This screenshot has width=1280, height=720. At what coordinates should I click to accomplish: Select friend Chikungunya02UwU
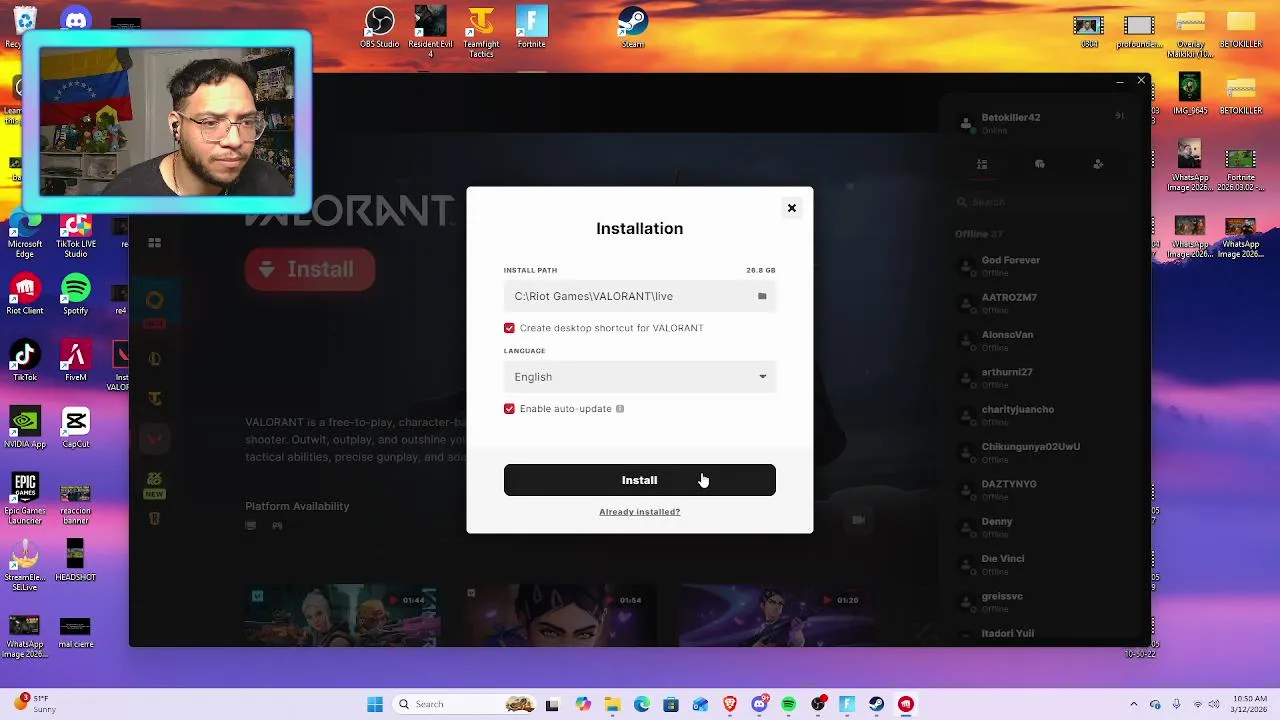pyautogui.click(x=1040, y=452)
